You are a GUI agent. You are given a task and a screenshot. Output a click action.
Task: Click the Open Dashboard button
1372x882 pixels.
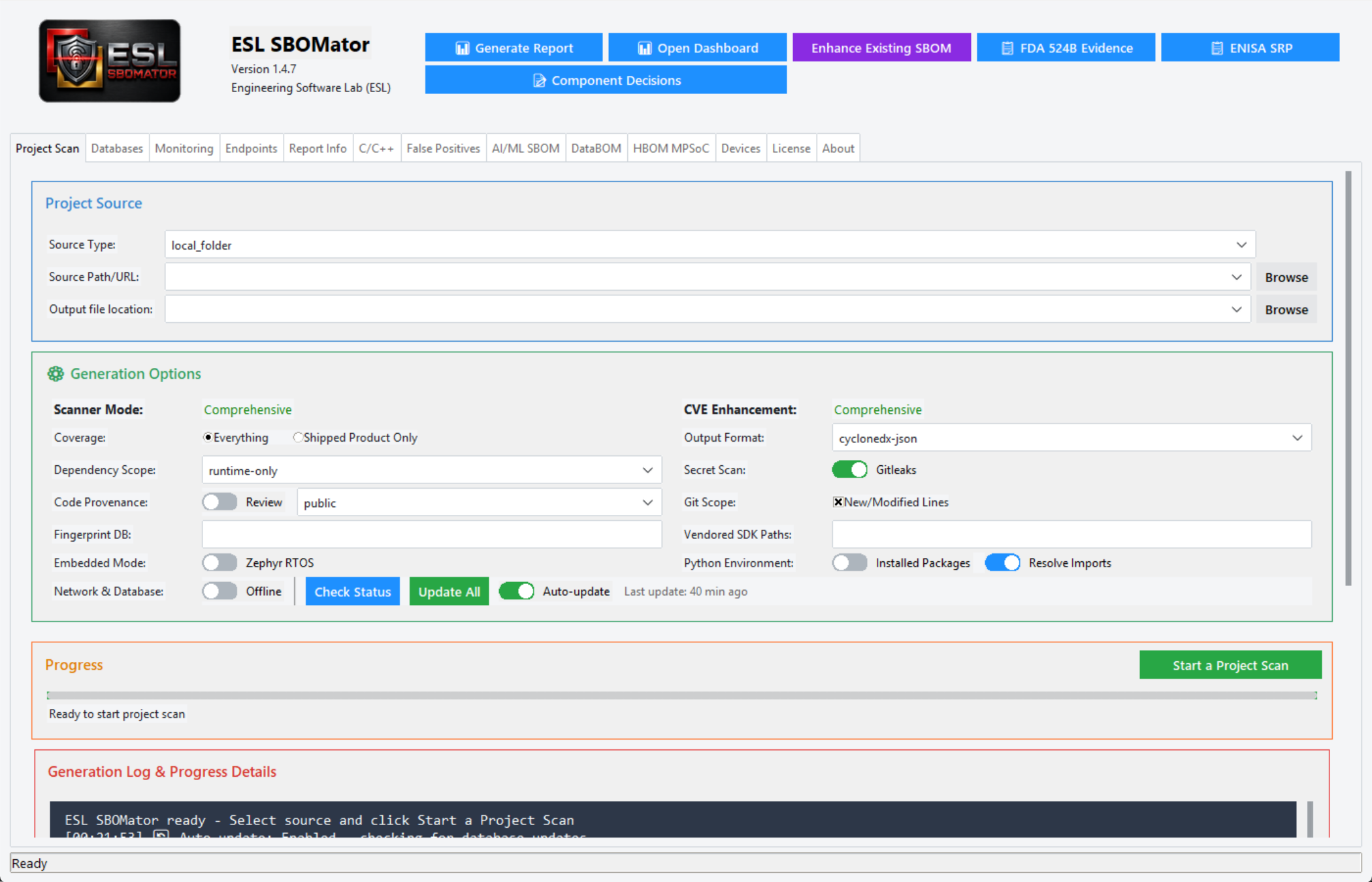[697, 48]
